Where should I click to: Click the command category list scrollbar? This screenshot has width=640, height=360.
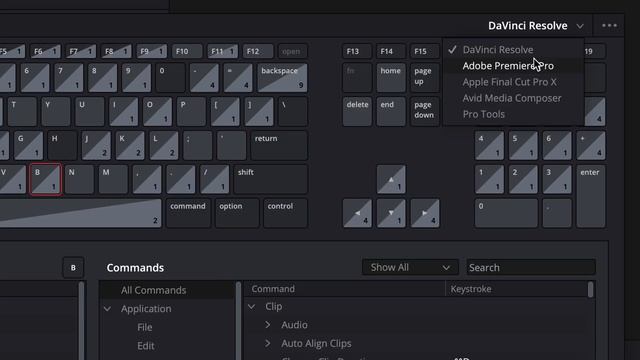pos(238,320)
